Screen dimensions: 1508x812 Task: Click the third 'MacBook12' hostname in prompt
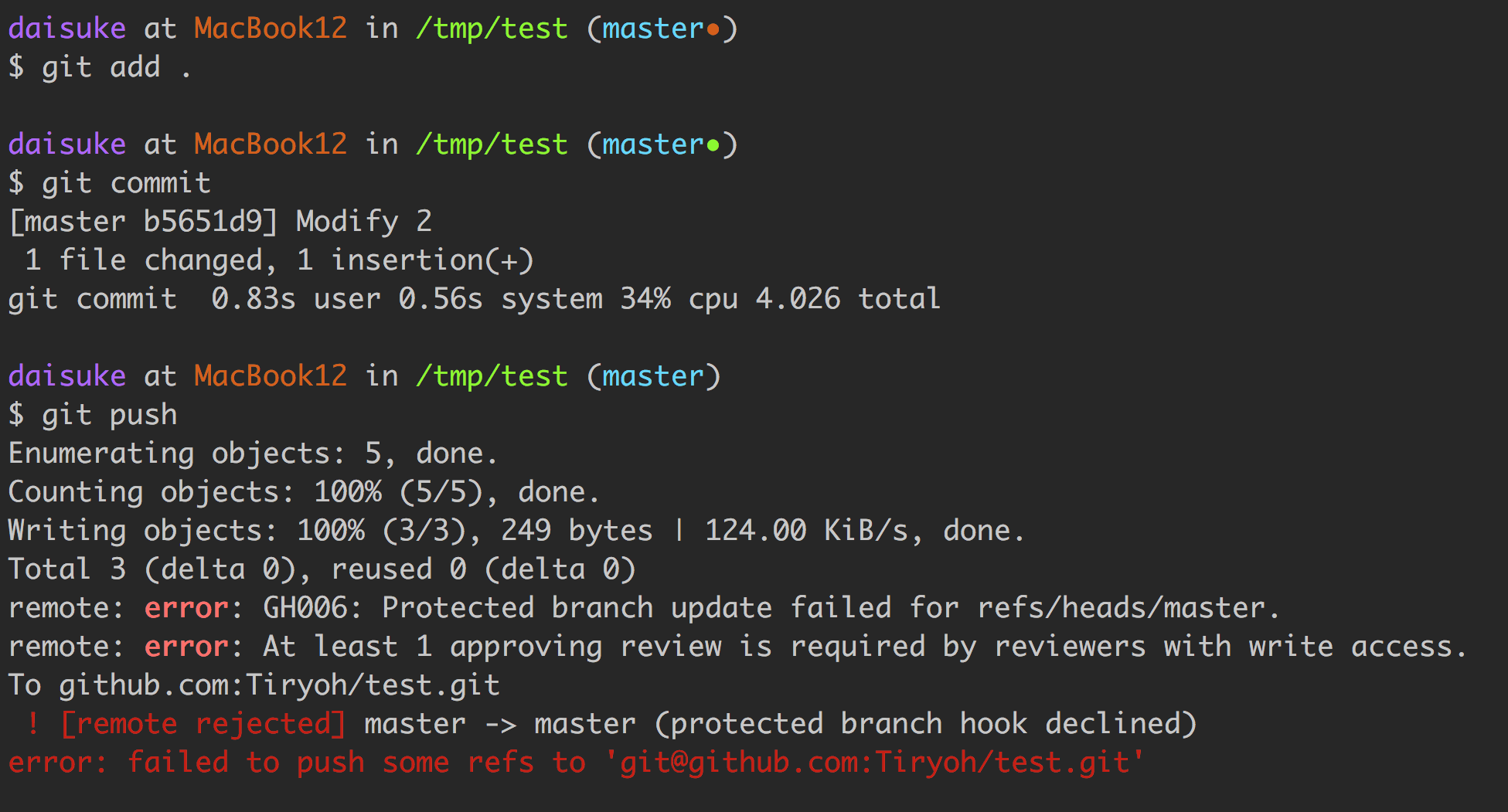(271, 376)
